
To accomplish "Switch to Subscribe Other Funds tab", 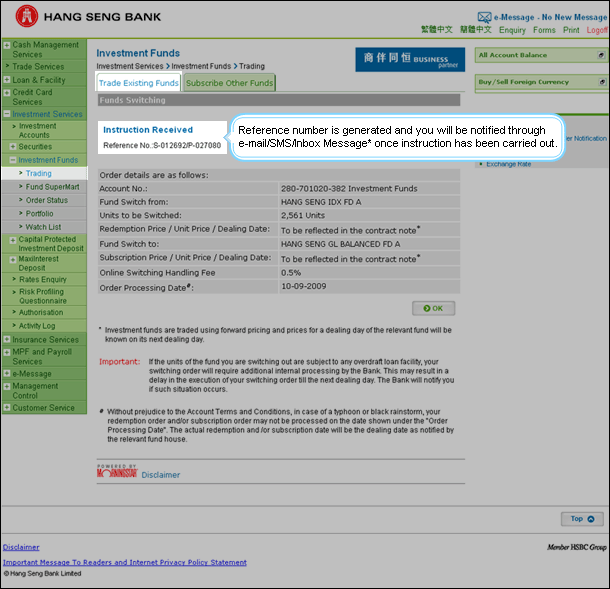I will pos(230,82).
